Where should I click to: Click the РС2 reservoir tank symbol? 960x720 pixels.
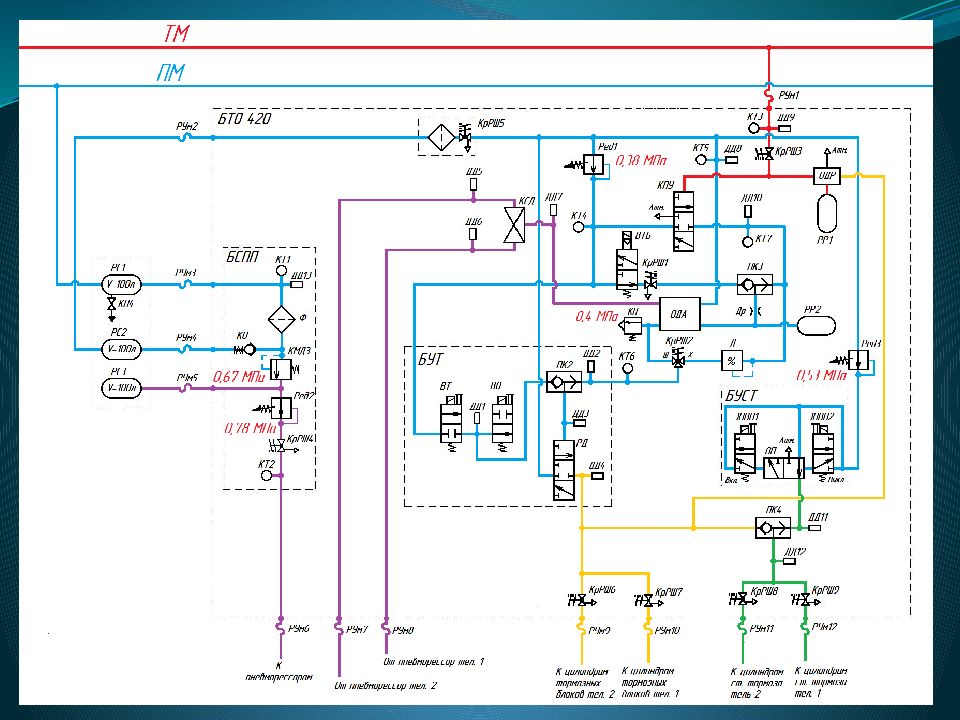(121, 350)
